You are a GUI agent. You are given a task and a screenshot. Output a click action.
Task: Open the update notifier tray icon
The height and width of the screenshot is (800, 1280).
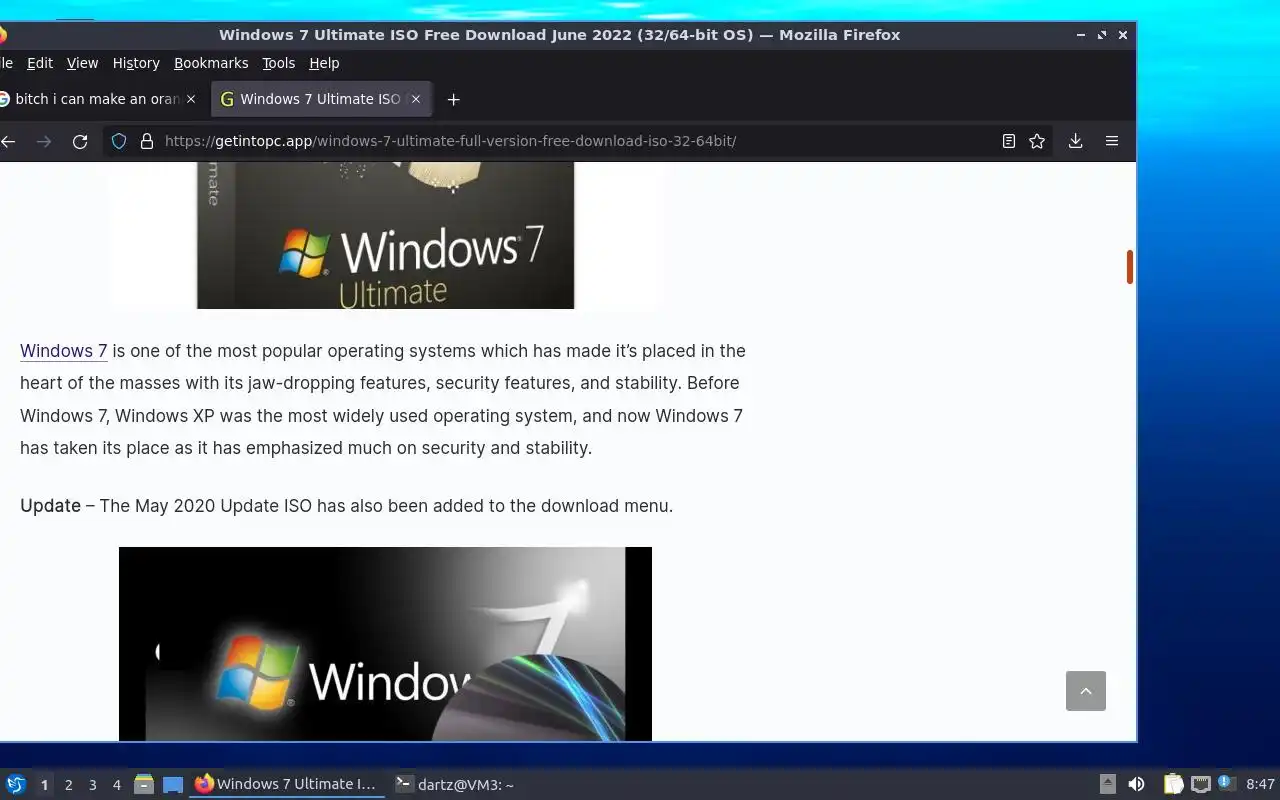(1226, 783)
